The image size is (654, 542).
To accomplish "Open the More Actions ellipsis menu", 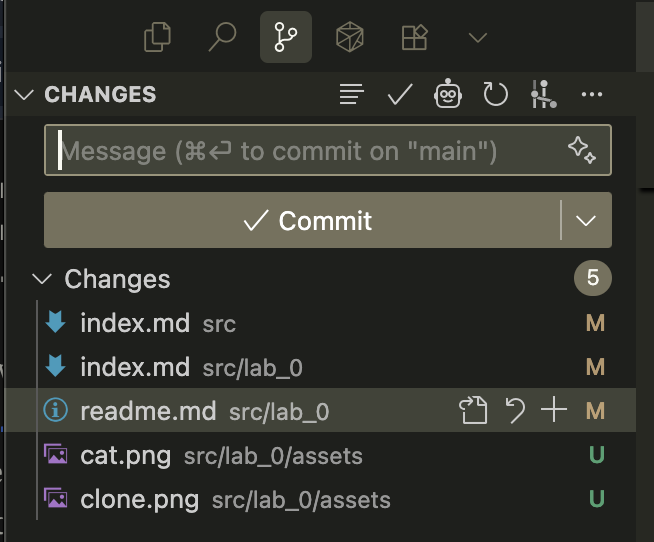I will point(592,95).
